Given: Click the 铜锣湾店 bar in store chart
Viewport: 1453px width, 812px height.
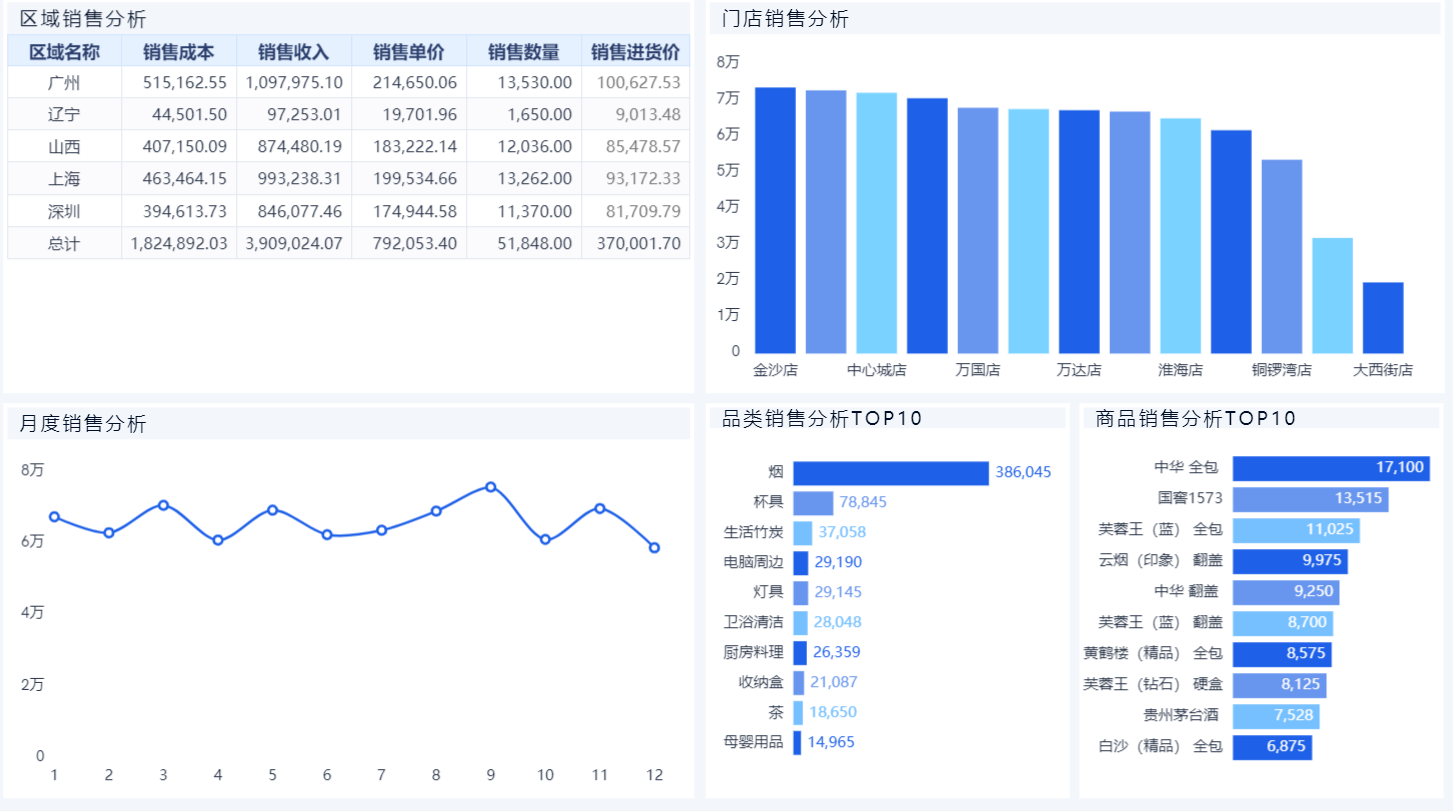Looking at the screenshot, I should 1282,256.
